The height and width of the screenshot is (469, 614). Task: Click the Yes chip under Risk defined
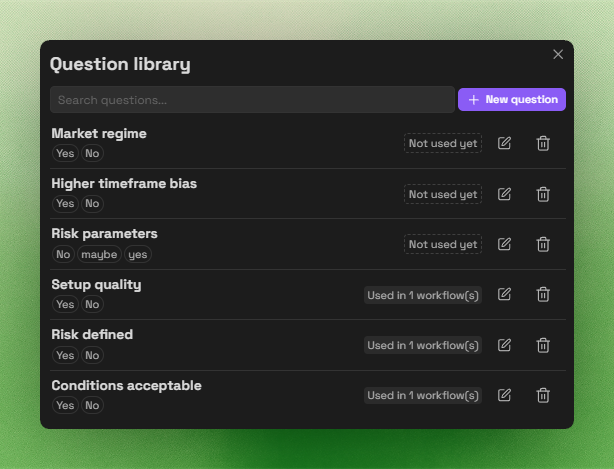[x=65, y=355]
